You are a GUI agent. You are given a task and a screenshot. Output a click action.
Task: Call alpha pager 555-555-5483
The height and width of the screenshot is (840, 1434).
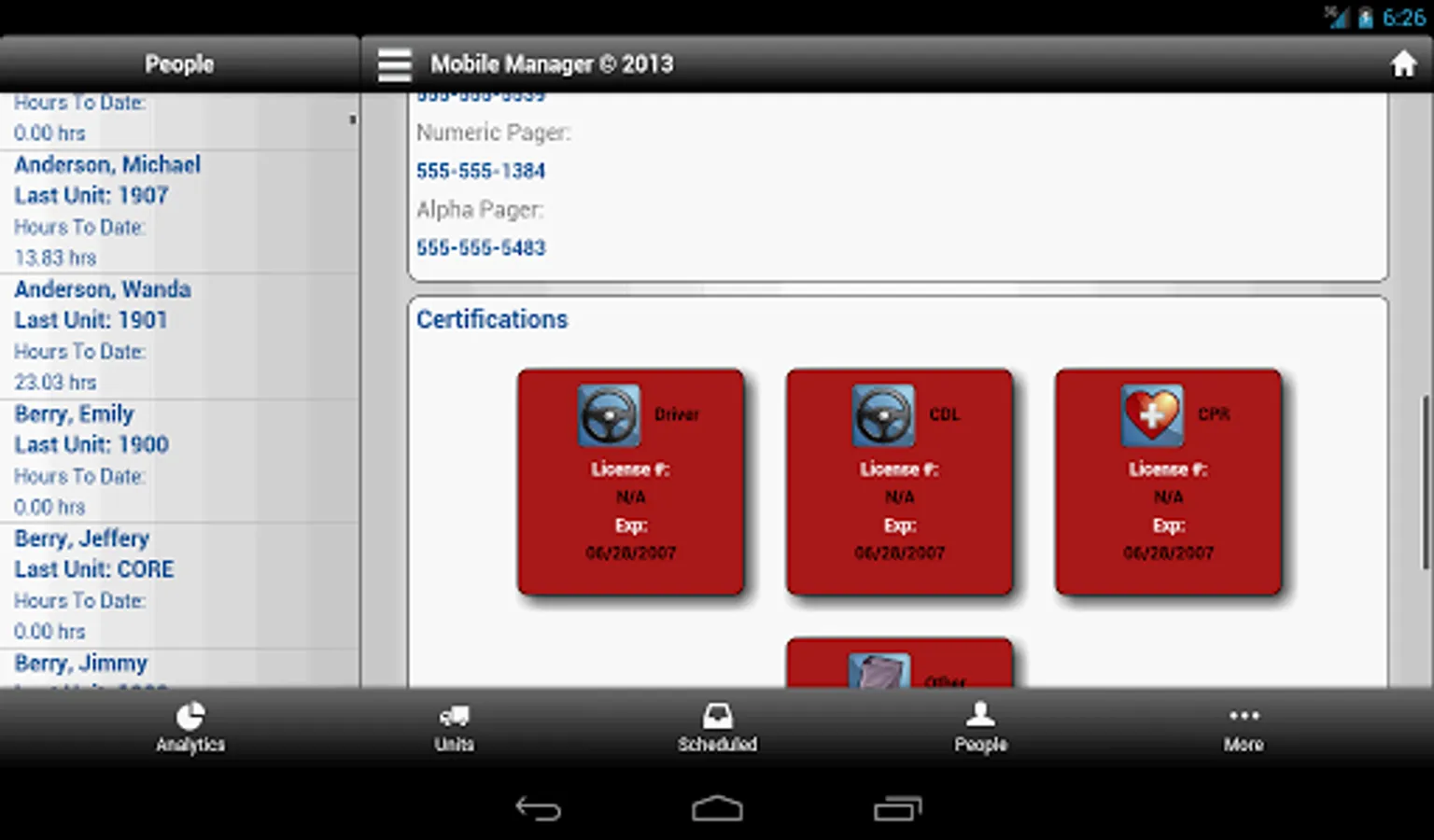tap(481, 247)
